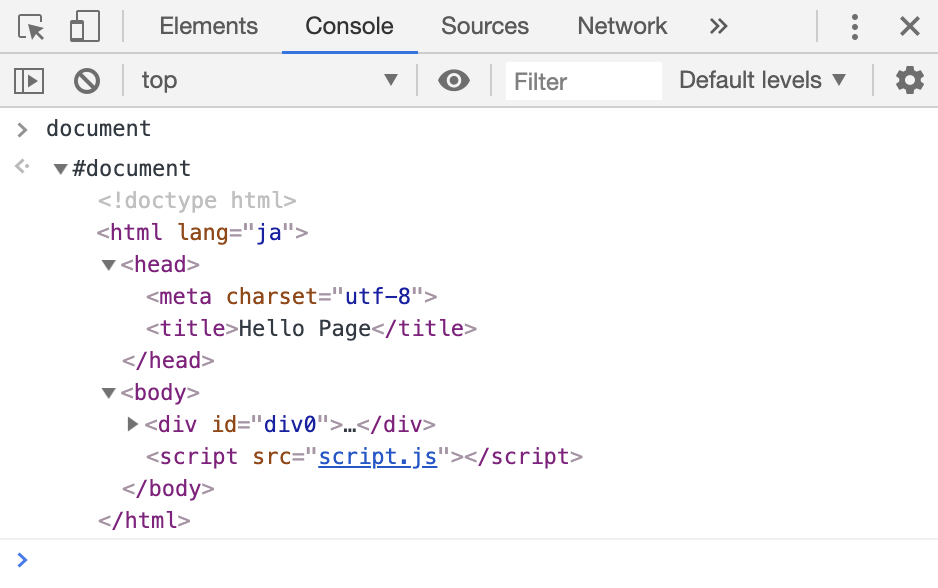Open console settings gear
Viewport: 938px width, 588px height.
(x=909, y=80)
